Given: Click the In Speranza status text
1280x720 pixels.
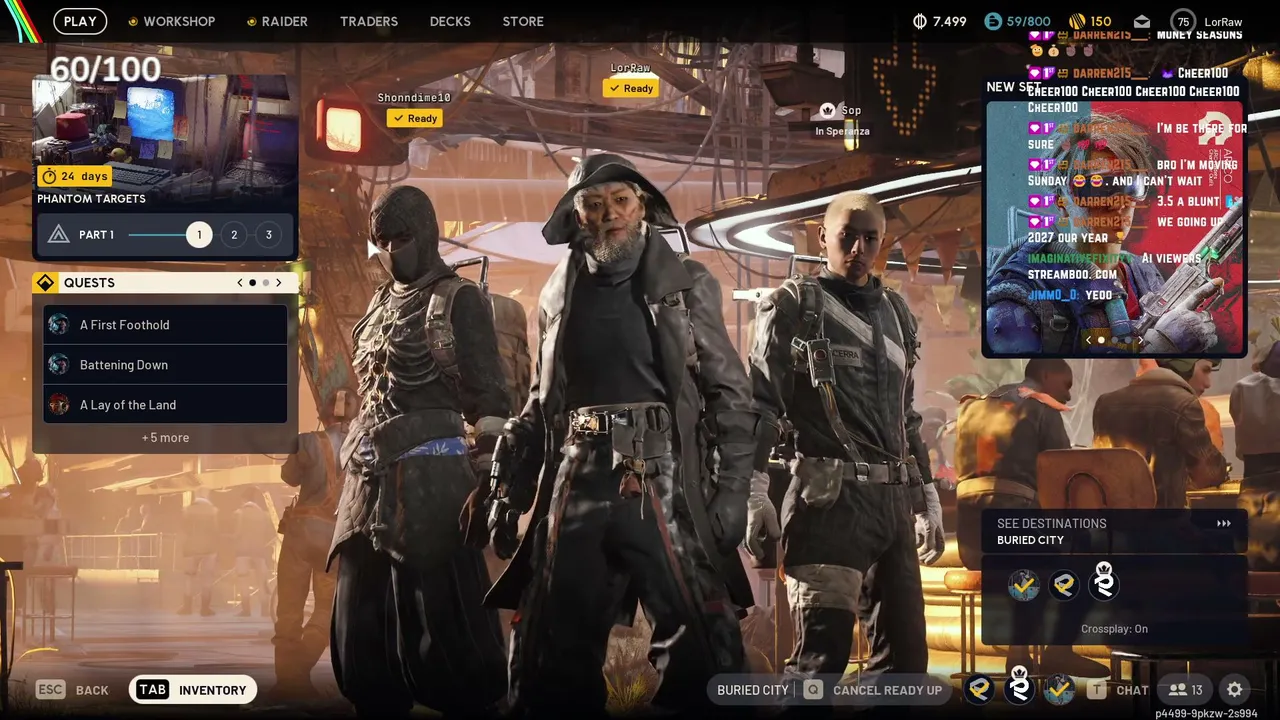Looking at the screenshot, I should 842,131.
